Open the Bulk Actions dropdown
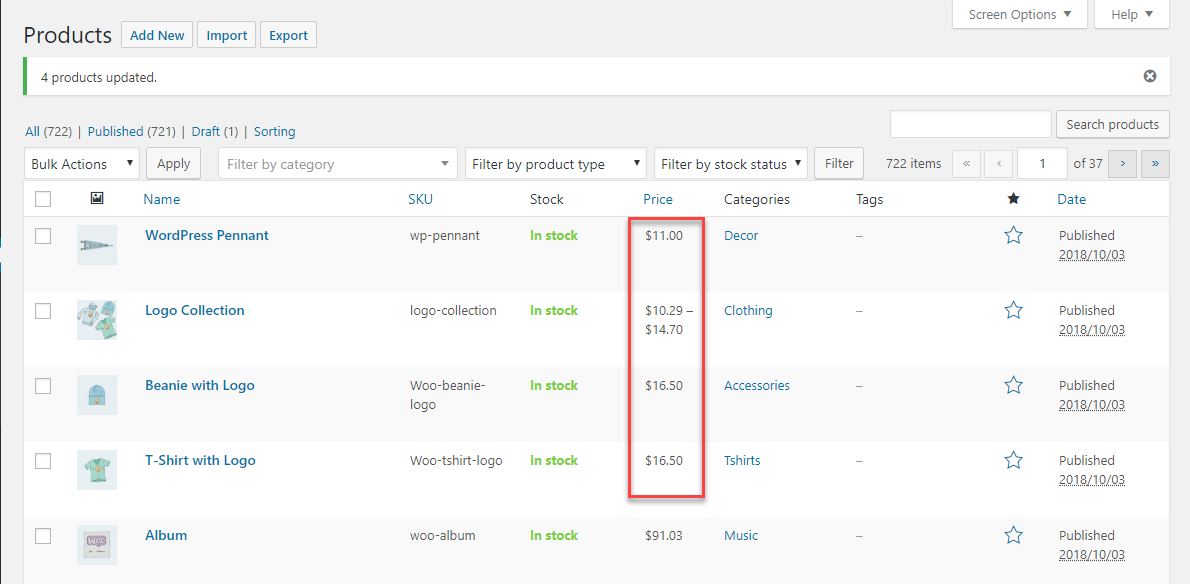1190x584 pixels. click(x=82, y=164)
